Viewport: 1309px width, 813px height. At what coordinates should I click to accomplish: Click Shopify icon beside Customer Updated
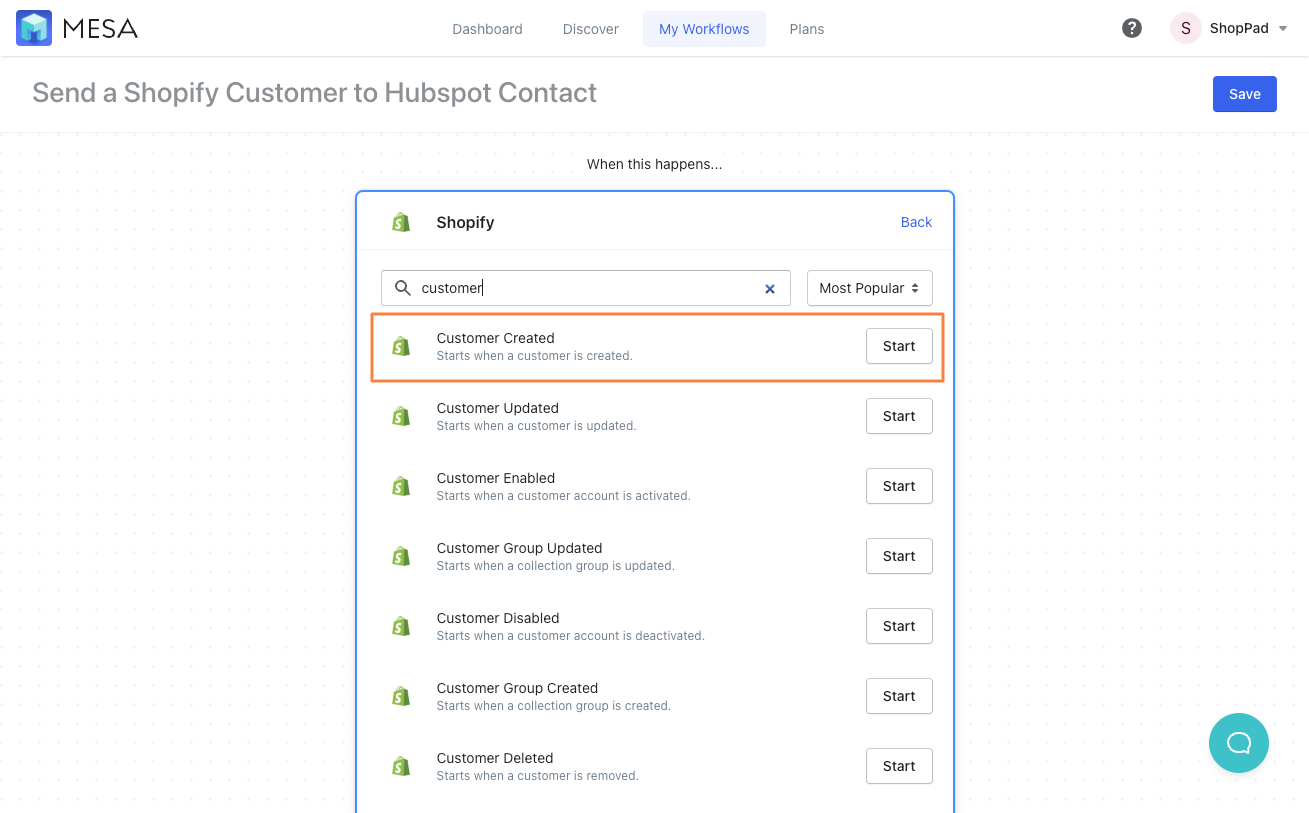(x=401, y=416)
